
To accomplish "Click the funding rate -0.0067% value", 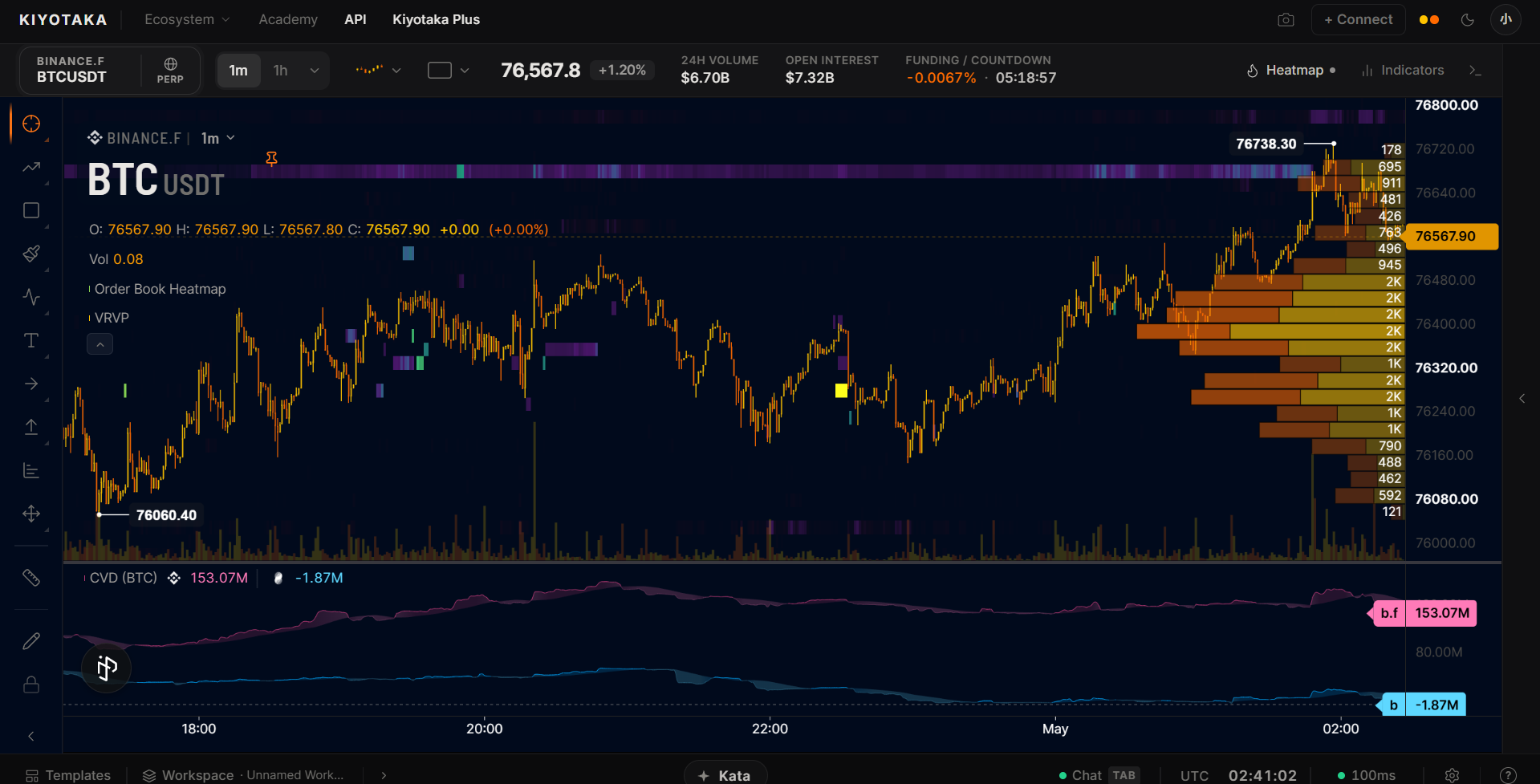I will tap(941, 78).
